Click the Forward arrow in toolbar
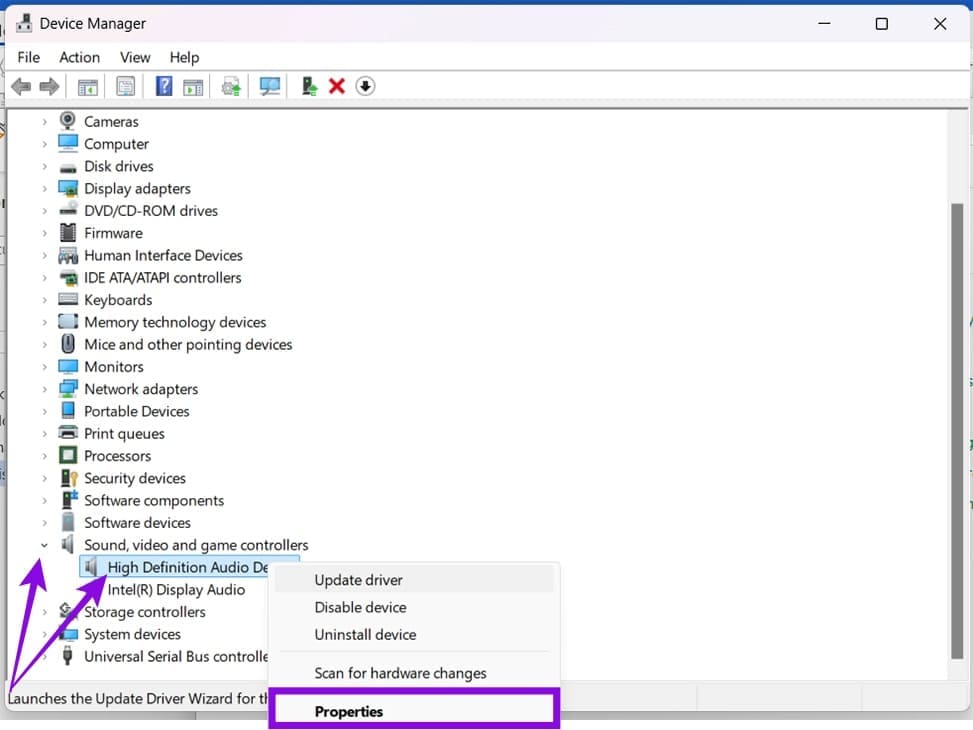The height and width of the screenshot is (730, 973). point(49,86)
